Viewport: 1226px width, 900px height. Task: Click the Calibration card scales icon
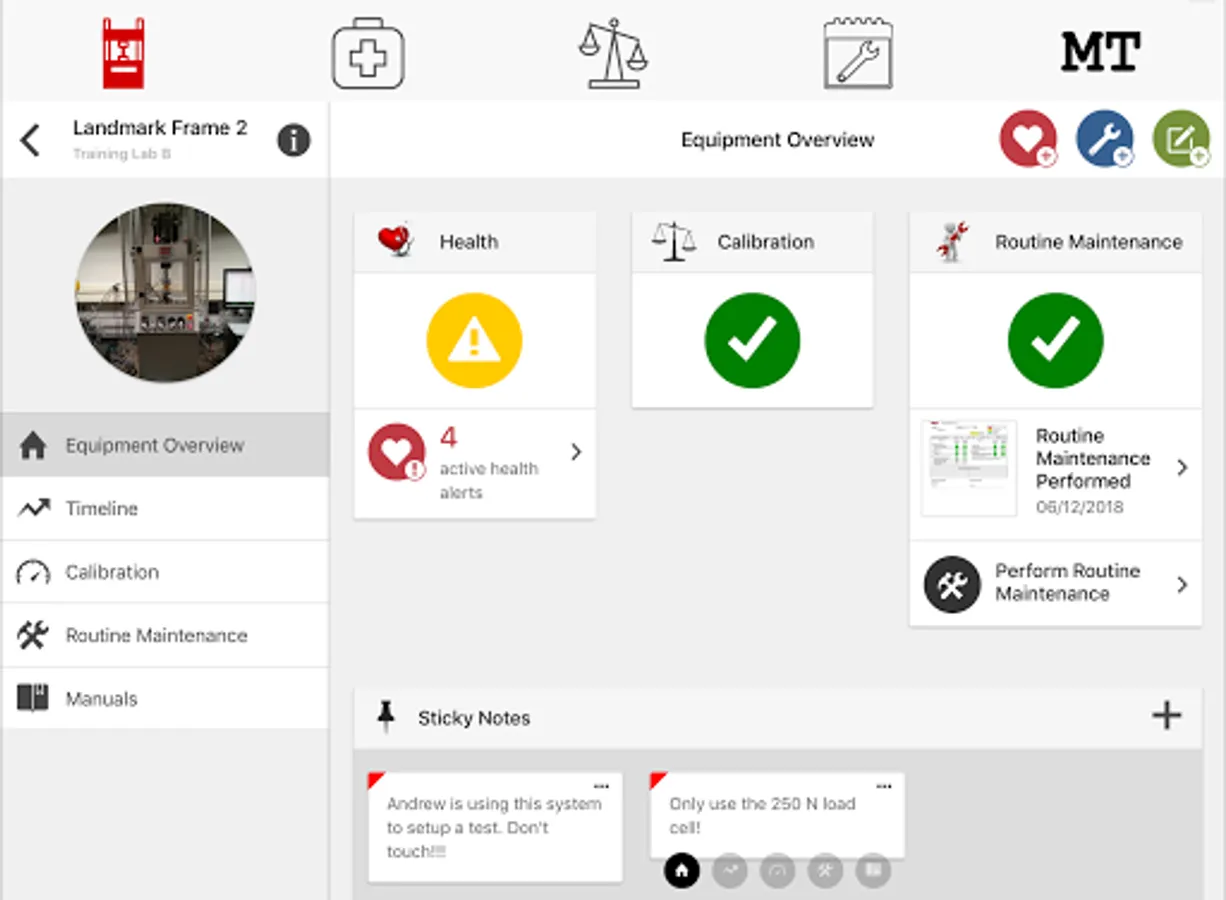(673, 241)
